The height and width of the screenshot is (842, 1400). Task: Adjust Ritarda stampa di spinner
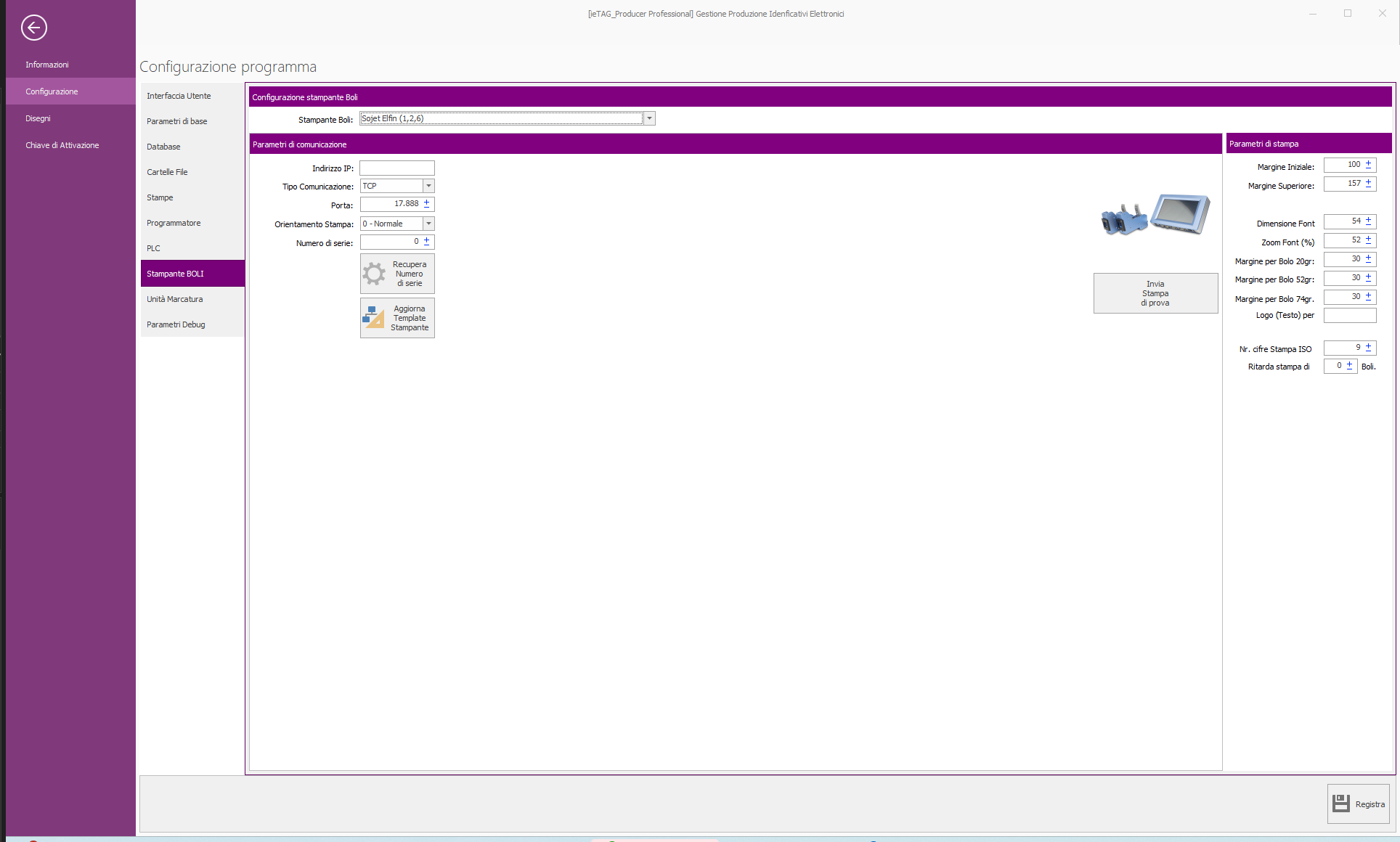1349,366
